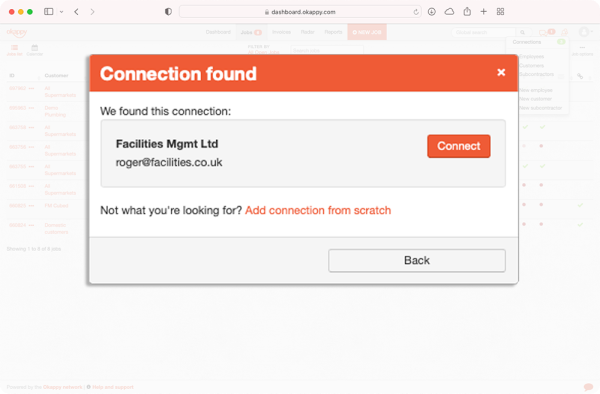Show tab overview grid icon
The image size is (600, 394).
click(x=500, y=12)
